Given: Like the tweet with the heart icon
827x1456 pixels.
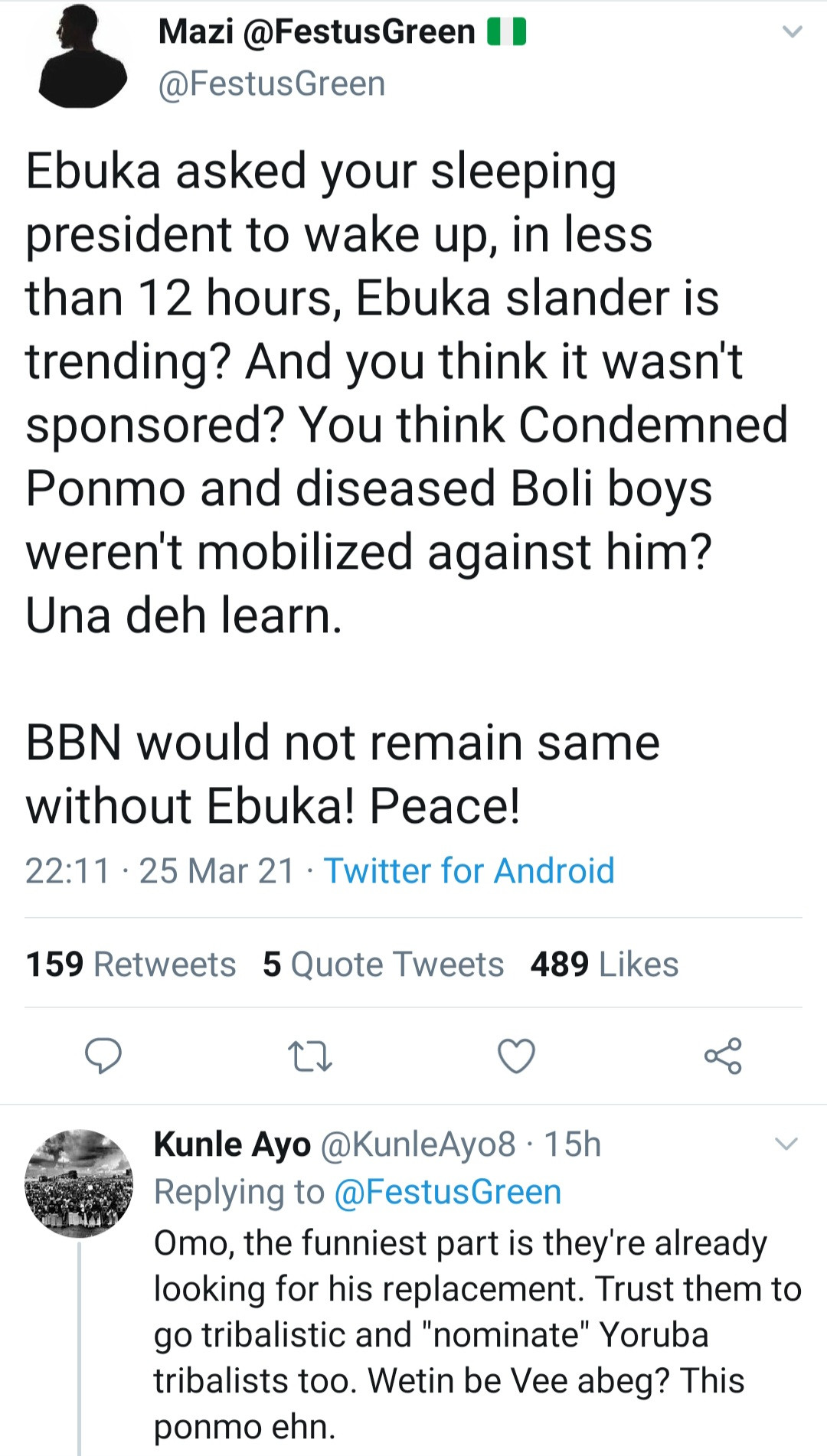Looking at the screenshot, I should click(516, 1056).
